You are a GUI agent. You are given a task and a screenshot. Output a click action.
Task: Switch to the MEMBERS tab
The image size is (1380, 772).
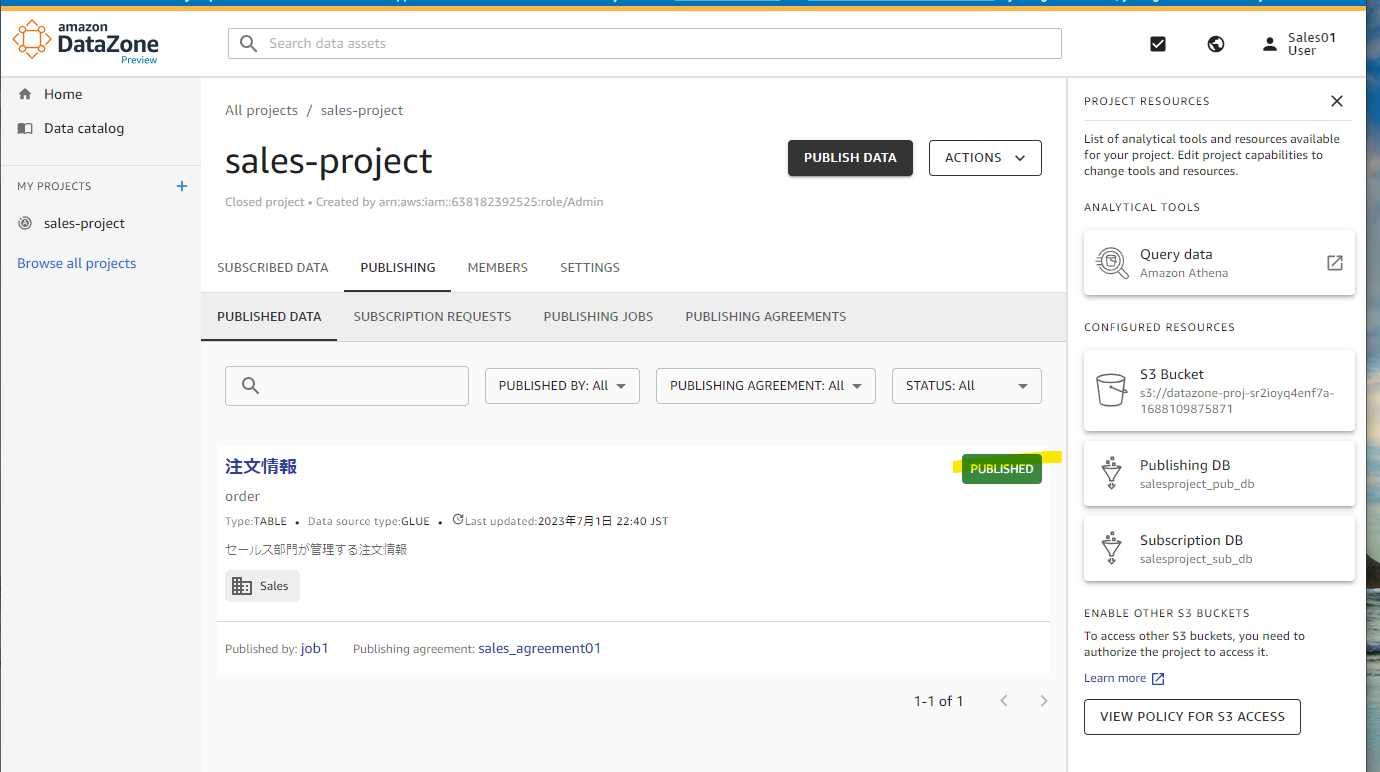click(x=498, y=268)
